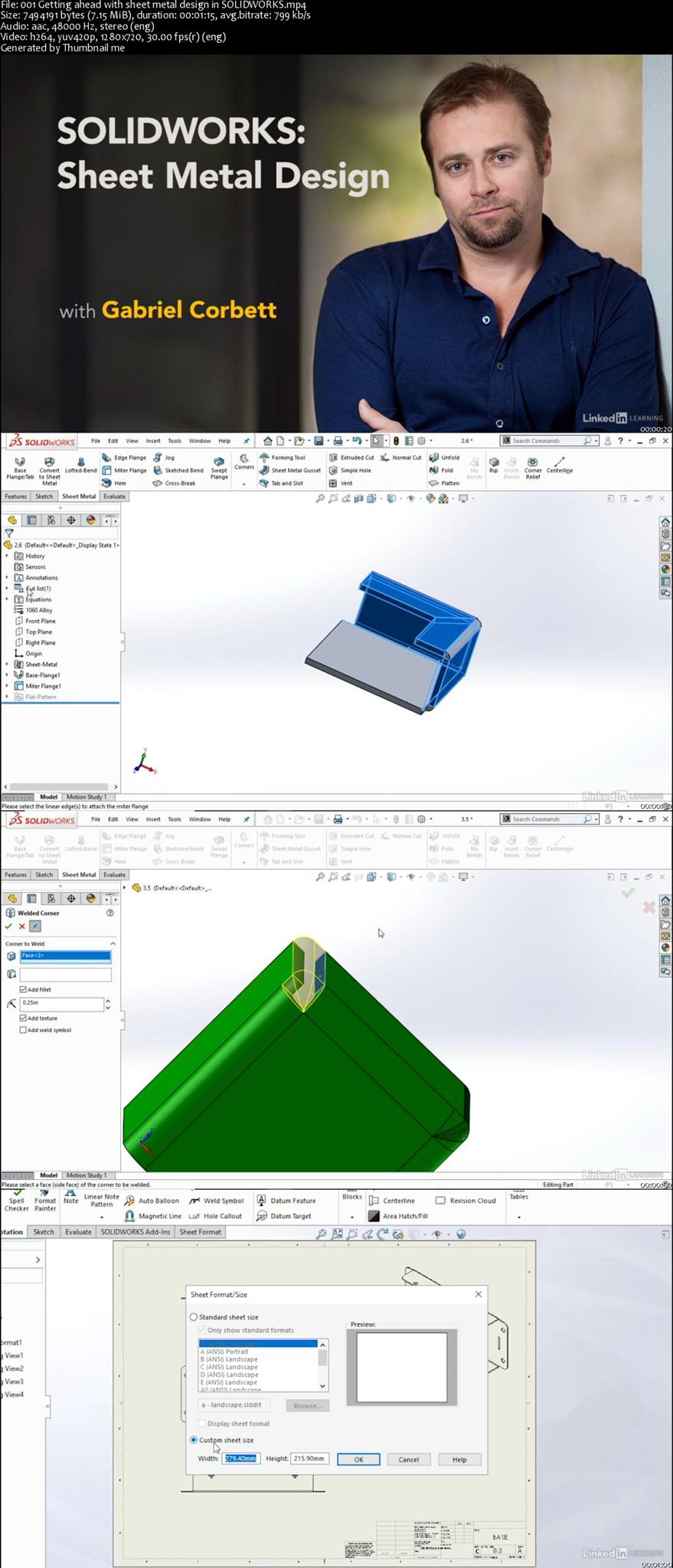Collapse the Corner to Weld section

pyautogui.click(x=113, y=943)
